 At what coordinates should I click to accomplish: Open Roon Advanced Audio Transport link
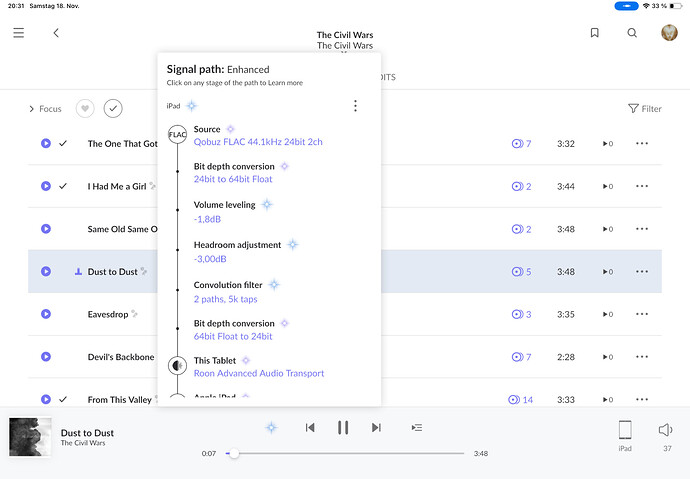pos(259,373)
